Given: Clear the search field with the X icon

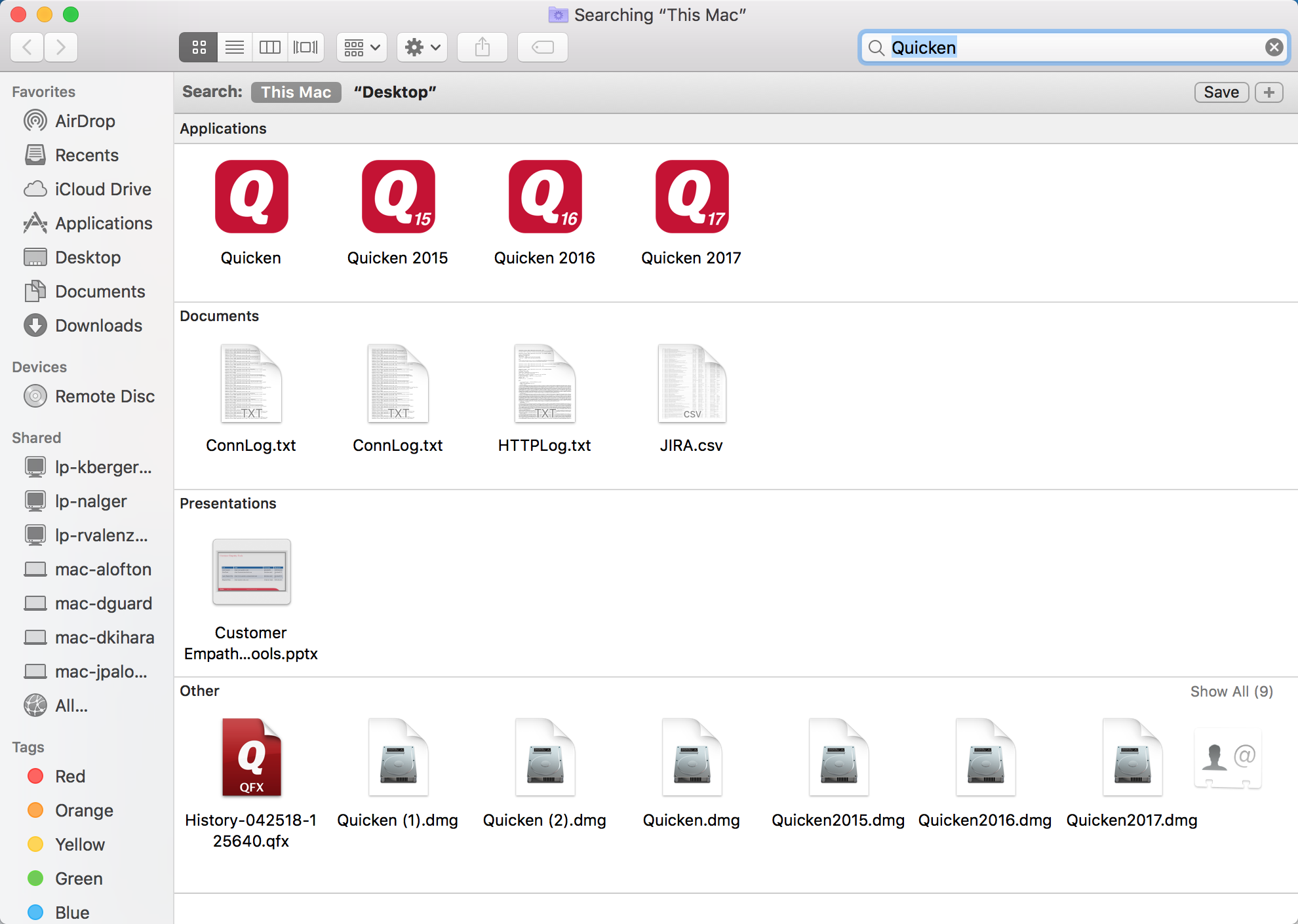Looking at the screenshot, I should [1274, 47].
